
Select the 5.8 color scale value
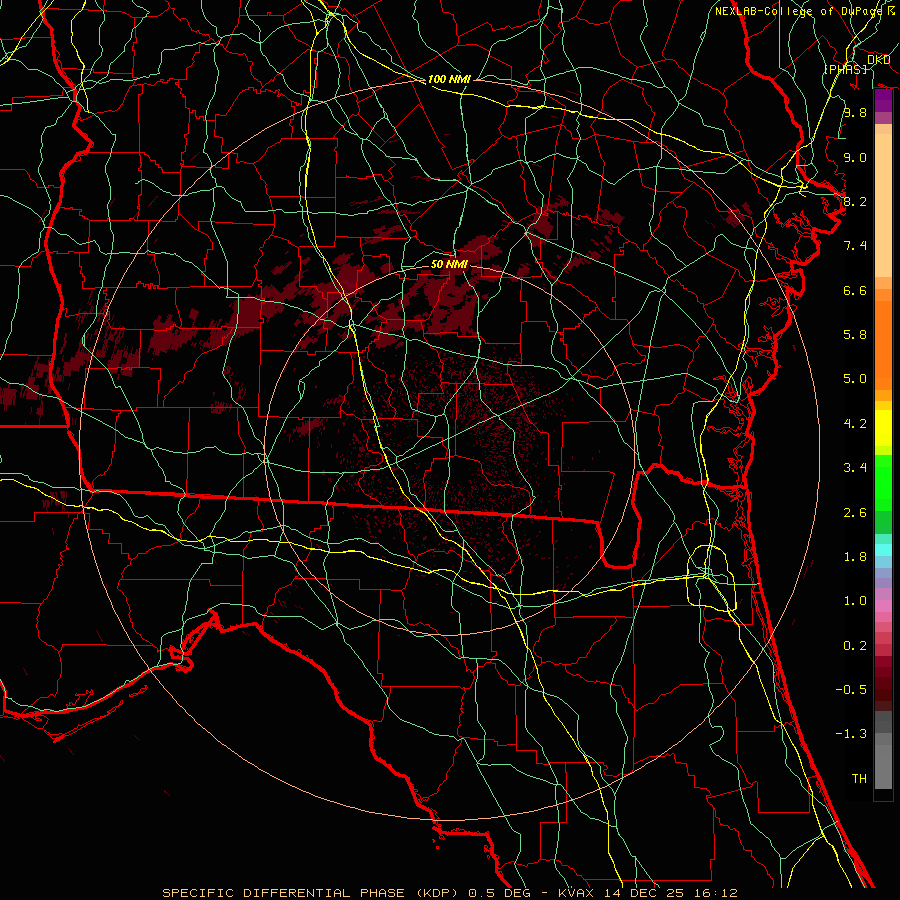(855, 335)
